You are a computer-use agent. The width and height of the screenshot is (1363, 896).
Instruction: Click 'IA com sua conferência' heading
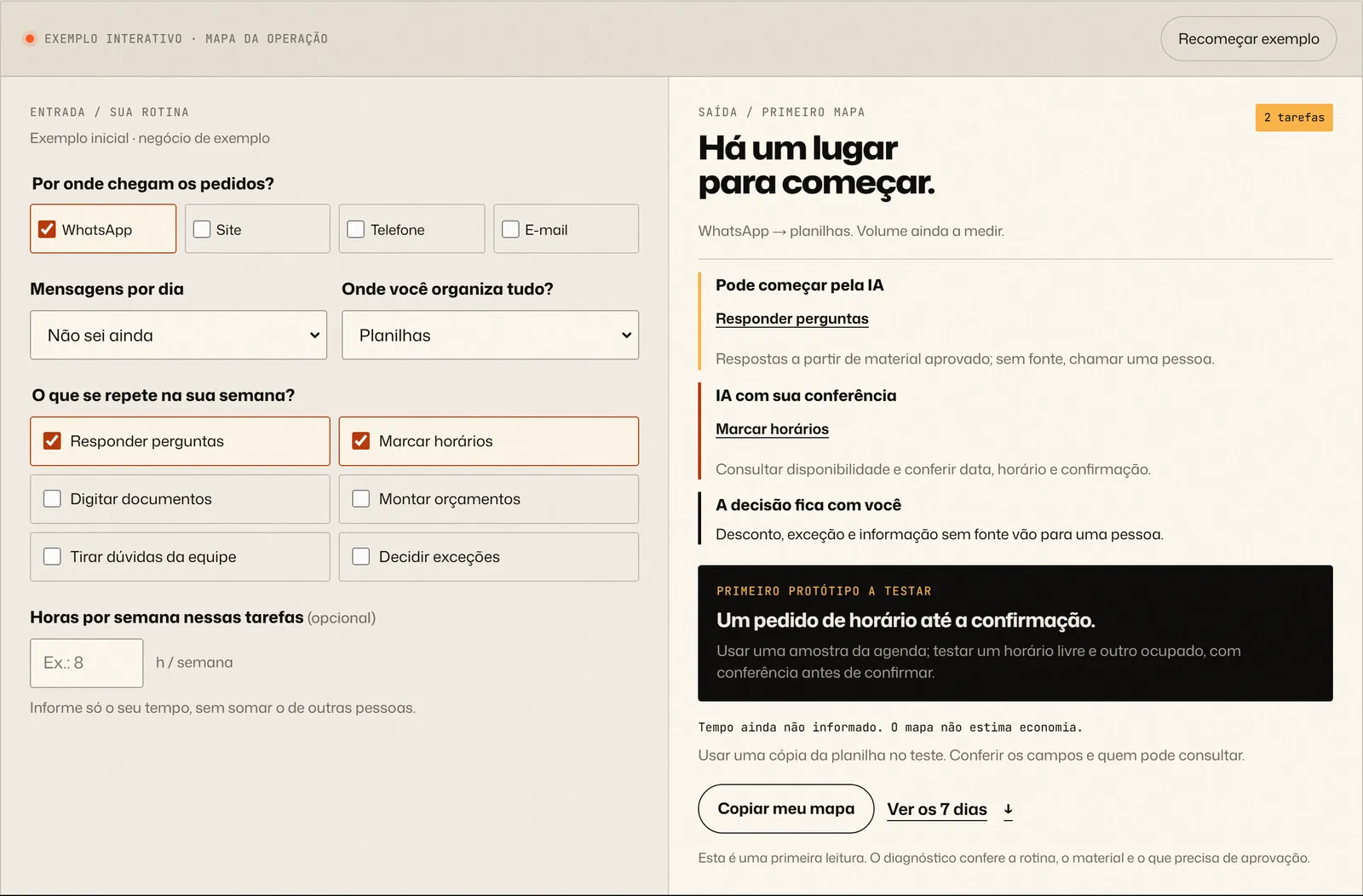(806, 395)
